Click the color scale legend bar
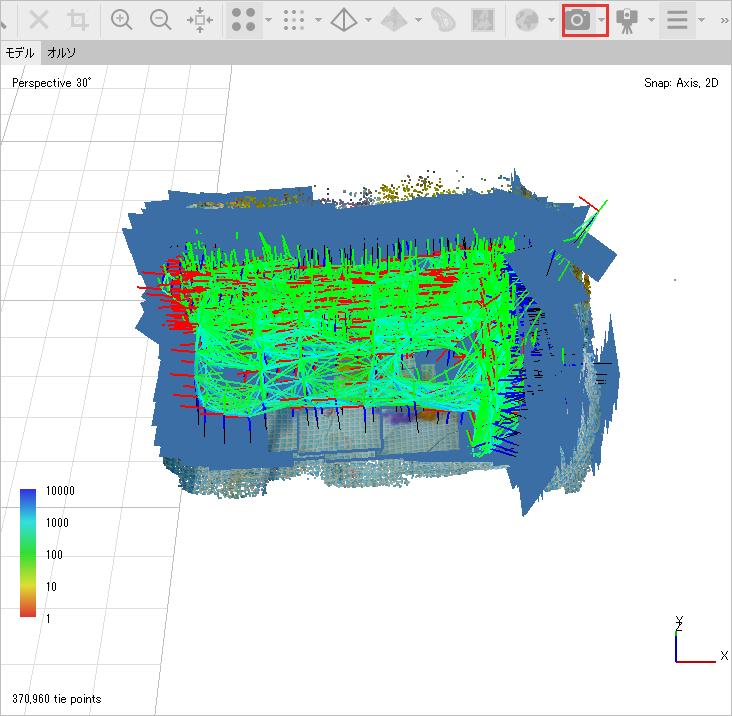 [x=28, y=553]
